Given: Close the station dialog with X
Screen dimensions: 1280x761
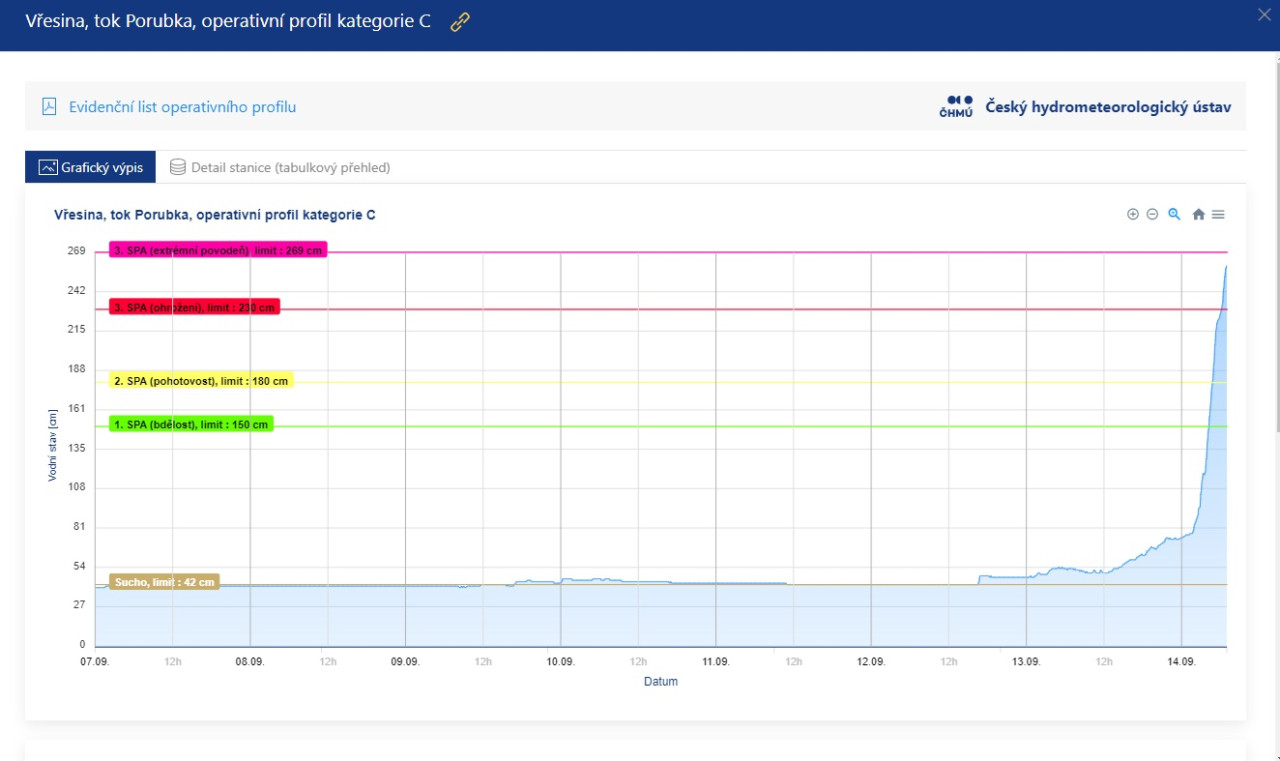Looking at the screenshot, I should (x=1264, y=14).
